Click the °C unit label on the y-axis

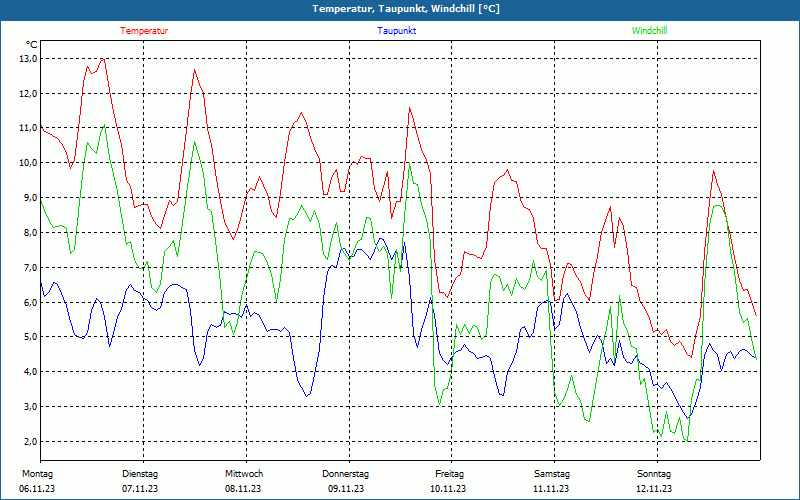pos(32,45)
